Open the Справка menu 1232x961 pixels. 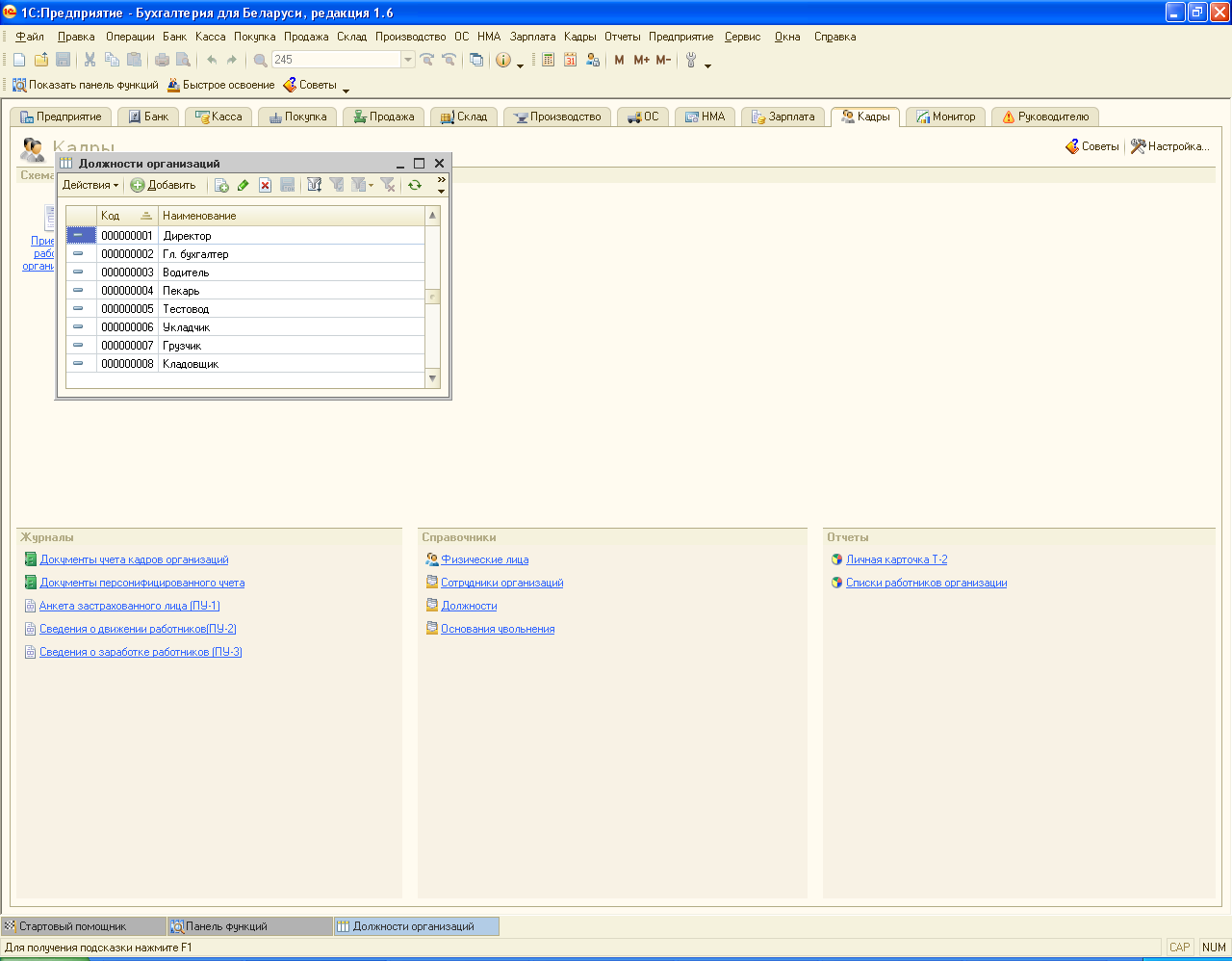pyautogui.click(x=835, y=37)
